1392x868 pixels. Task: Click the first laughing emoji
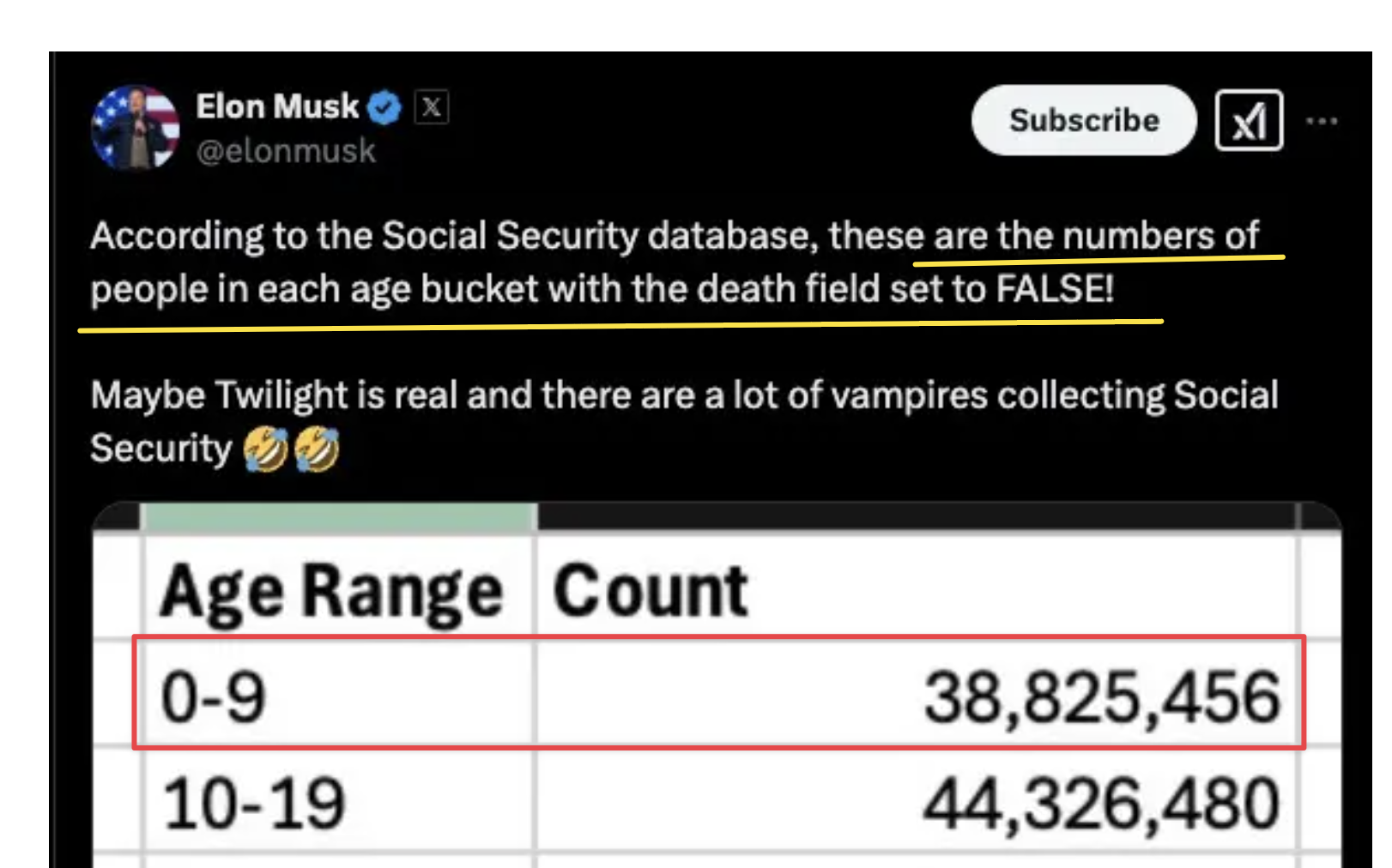click(x=266, y=449)
